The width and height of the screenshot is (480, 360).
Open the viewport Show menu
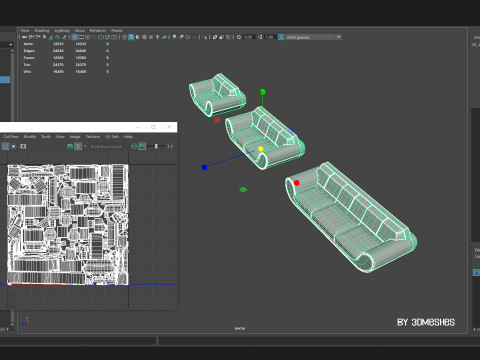click(x=80, y=30)
